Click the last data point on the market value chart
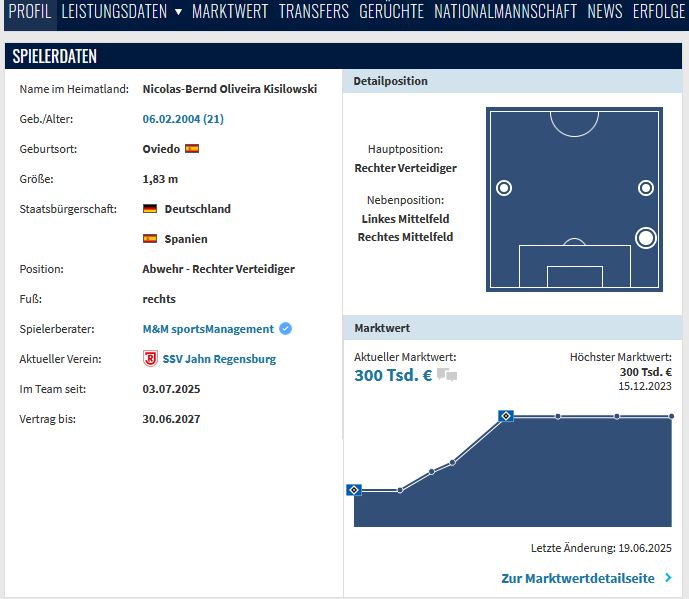The height and width of the screenshot is (599, 689). [x=671, y=416]
